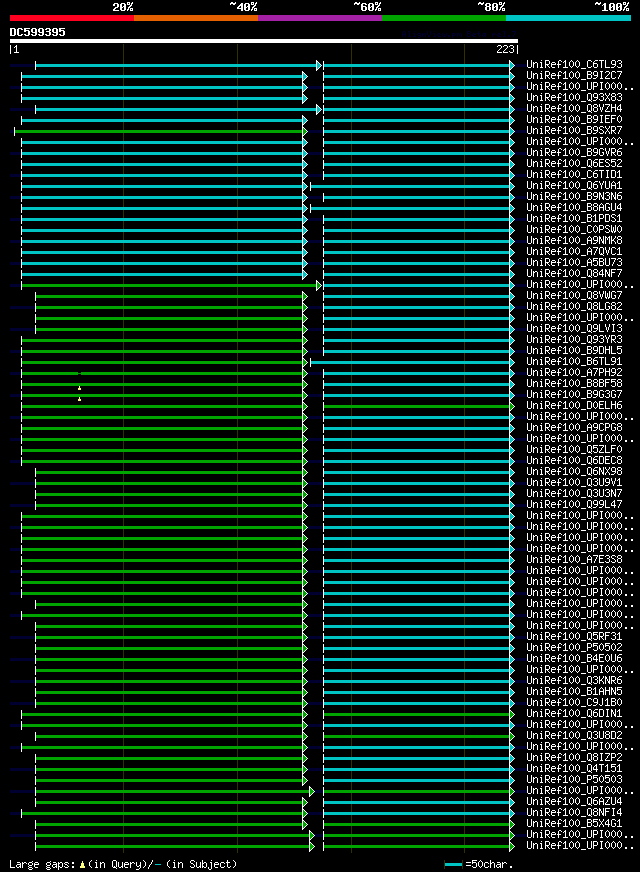Screen dimensions: 640x872
Task: Click the green ~80% legend segment
Action: [x=444, y=18]
